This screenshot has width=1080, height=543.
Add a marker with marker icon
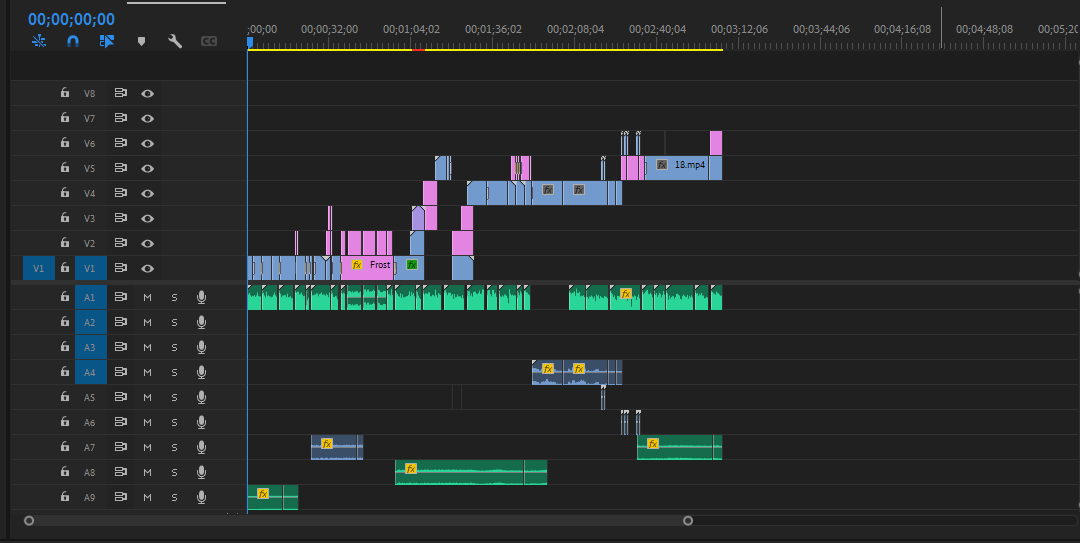point(141,41)
